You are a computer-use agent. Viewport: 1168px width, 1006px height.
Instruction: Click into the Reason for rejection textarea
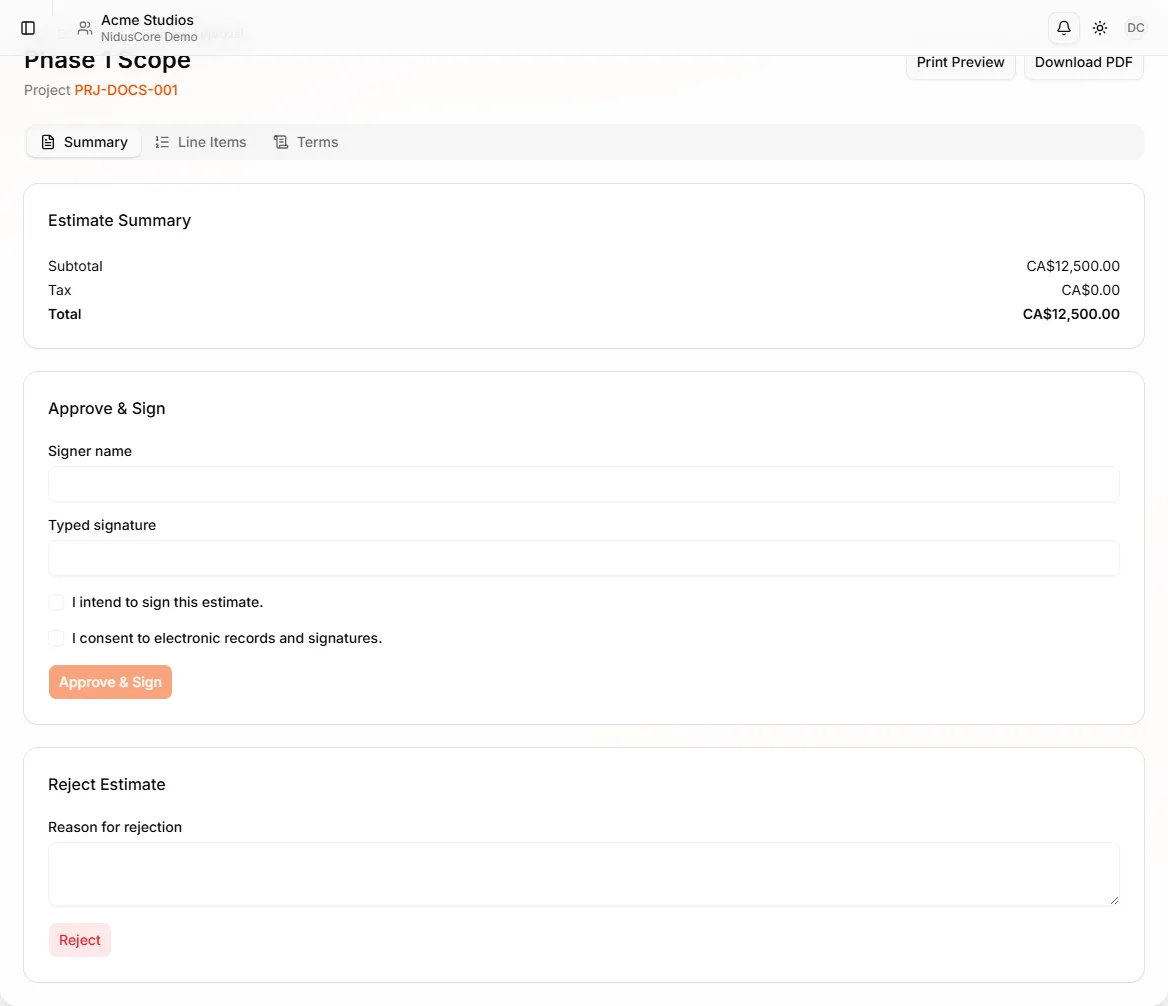(584, 874)
